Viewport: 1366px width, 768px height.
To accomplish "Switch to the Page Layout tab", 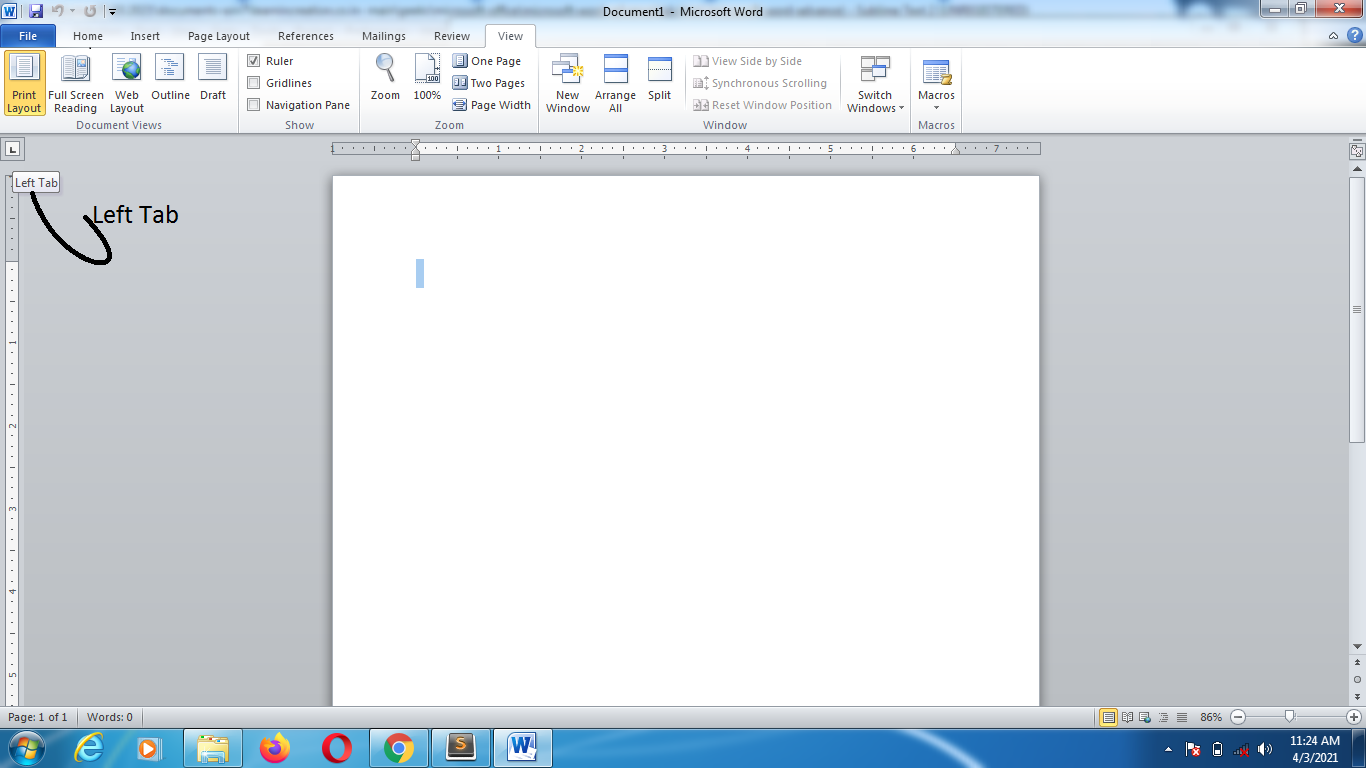I will pos(218,35).
